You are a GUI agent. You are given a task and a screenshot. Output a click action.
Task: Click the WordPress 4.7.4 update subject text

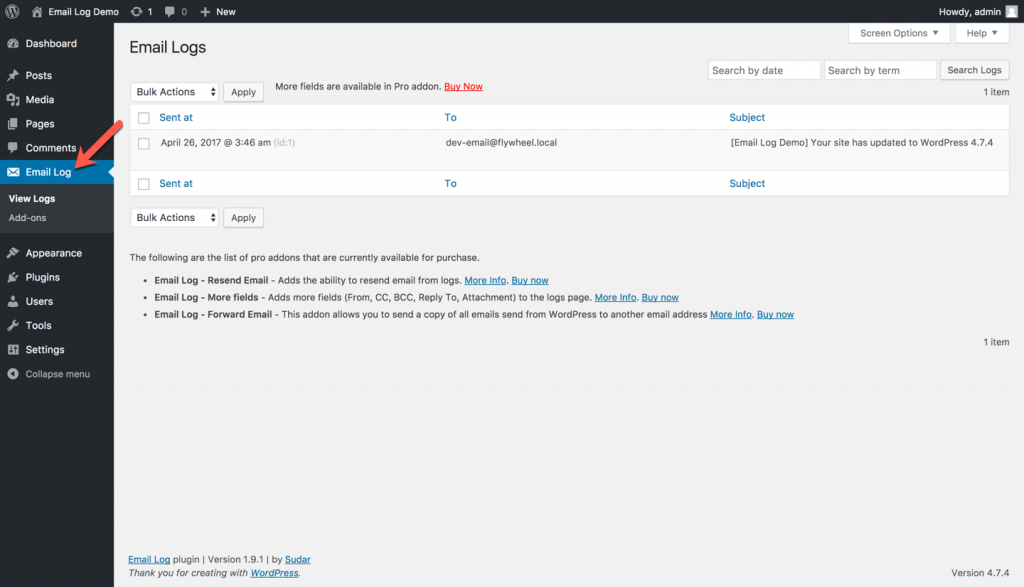[861, 142]
